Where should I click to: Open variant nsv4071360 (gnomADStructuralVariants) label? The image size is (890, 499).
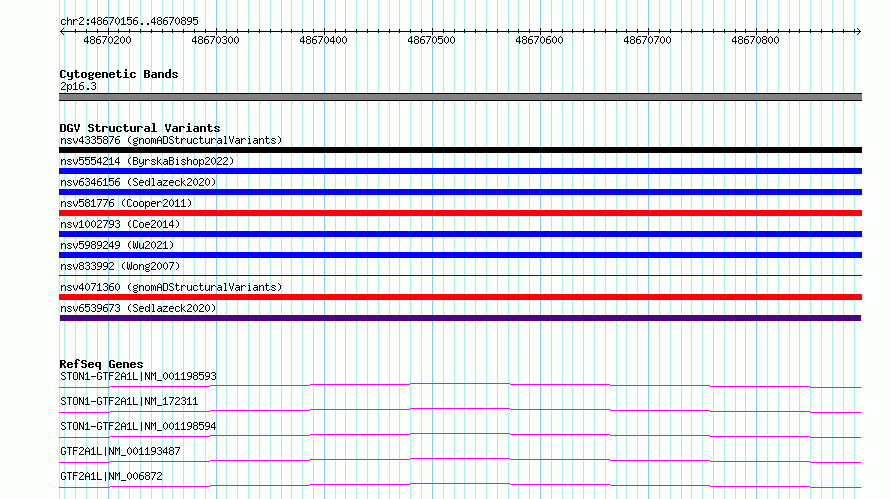coord(171,287)
